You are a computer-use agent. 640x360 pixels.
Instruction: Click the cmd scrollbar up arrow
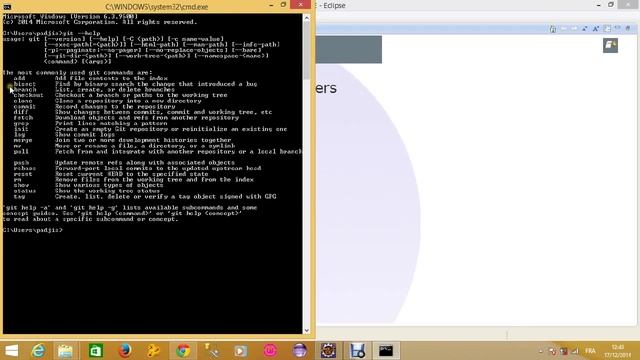click(x=307, y=18)
